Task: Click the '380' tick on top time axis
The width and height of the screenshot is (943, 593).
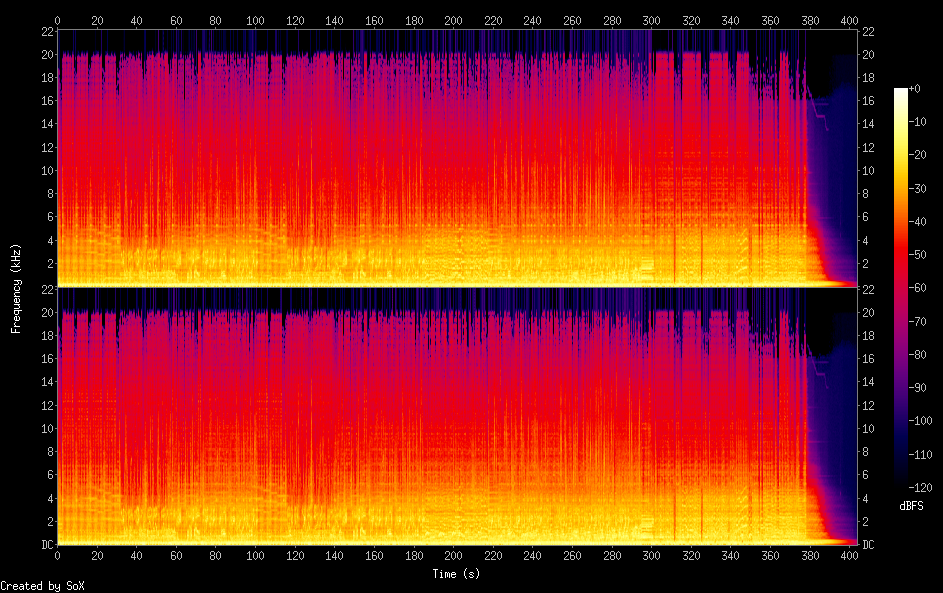Action: (x=810, y=20)
